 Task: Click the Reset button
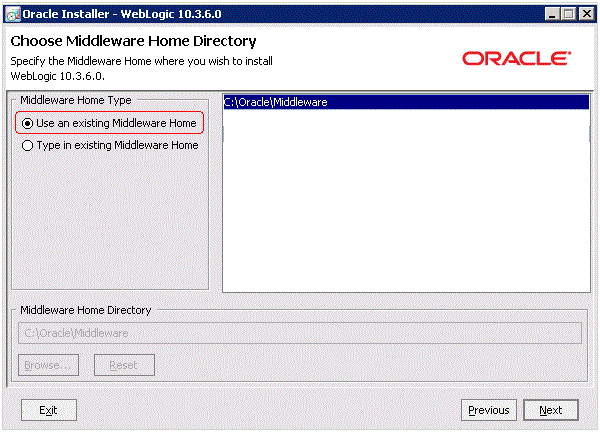(124, 365)
